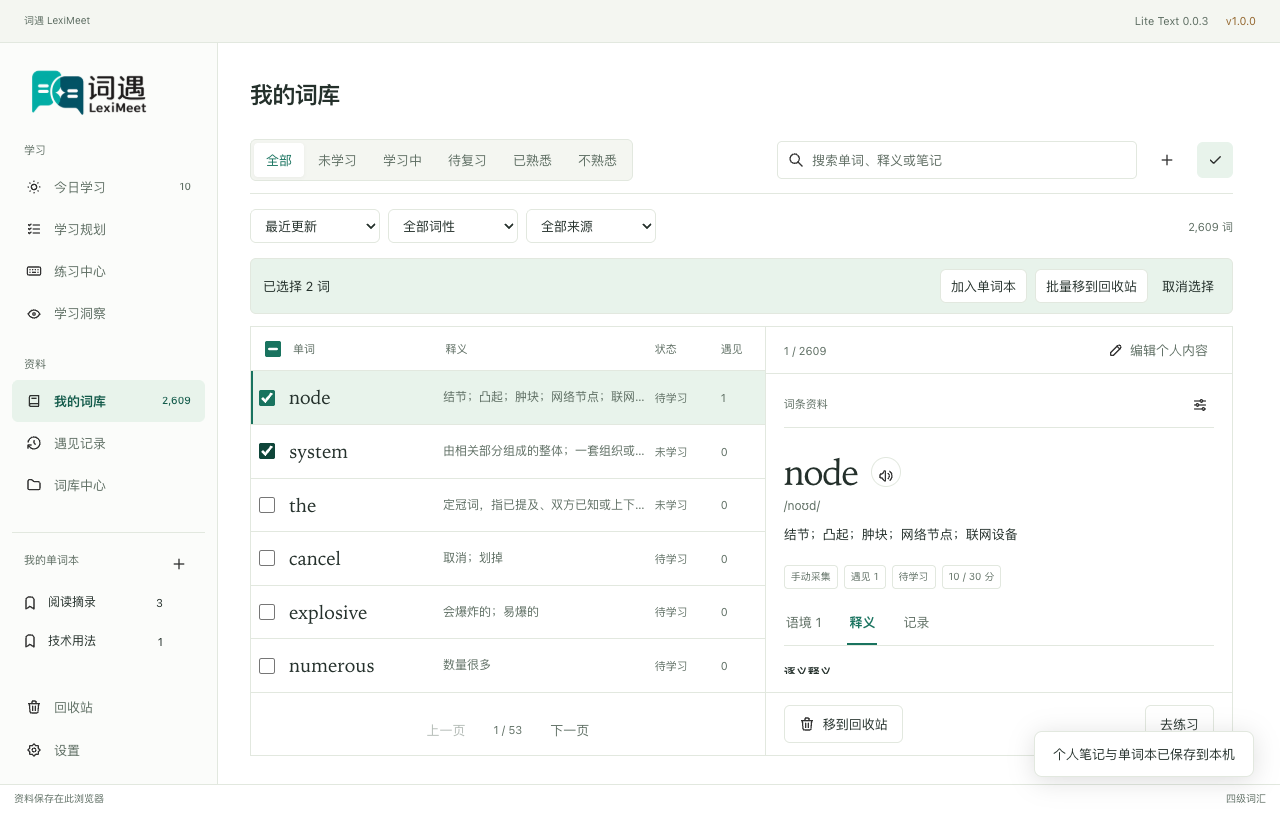Click the 学习洞察 eye icon
Screen dimensions: 1280x813
pos(34,313)
